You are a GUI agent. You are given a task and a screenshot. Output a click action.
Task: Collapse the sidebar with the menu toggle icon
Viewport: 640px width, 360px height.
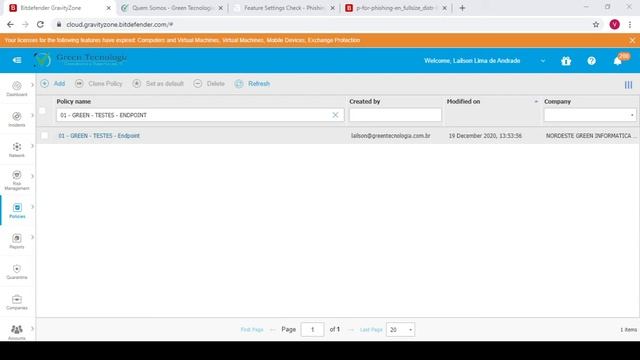[x=17, y=60]
